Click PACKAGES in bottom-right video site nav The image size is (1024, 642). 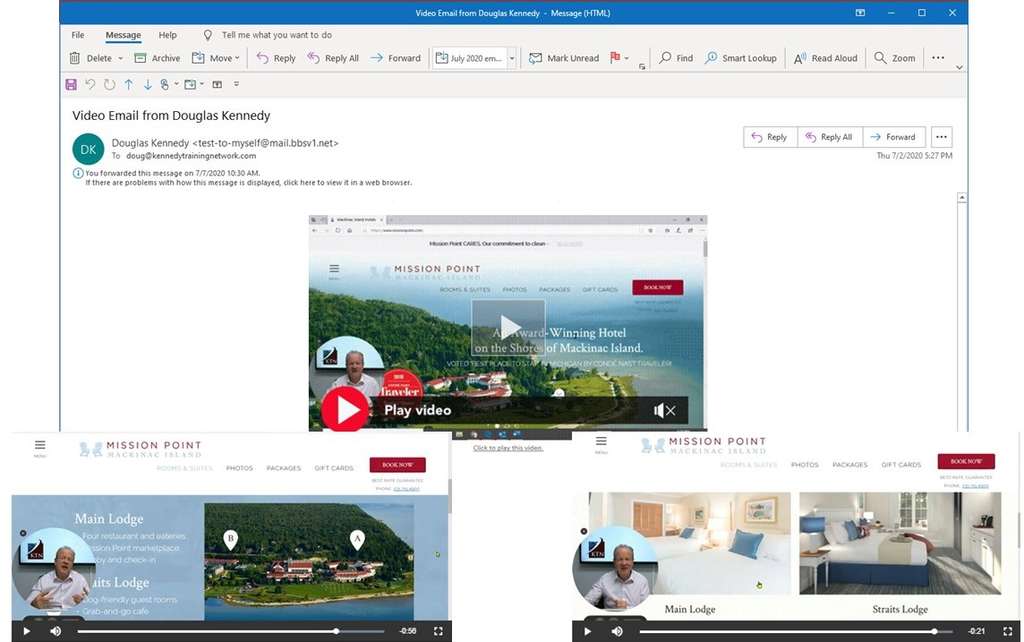click(x=850, y=465)
